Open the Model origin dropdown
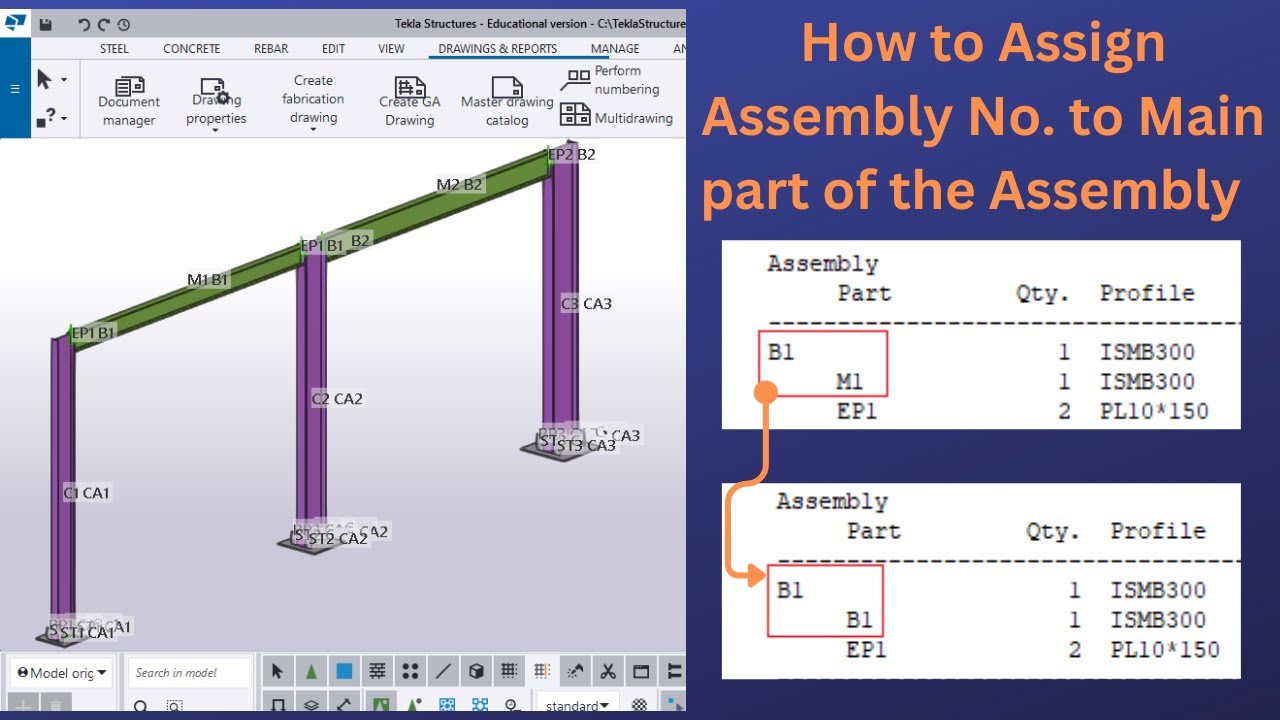The height and width of the screenshot is (720, 1280). [x=62, y=673]
